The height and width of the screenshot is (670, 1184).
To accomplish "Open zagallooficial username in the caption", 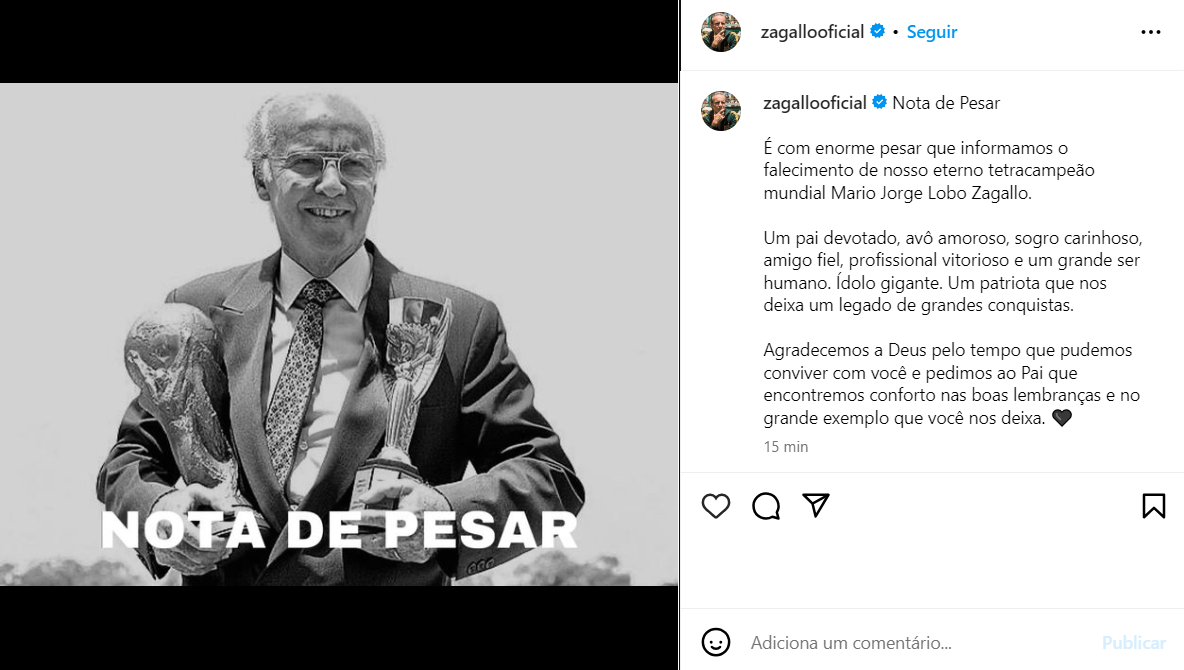I will 815,103.
